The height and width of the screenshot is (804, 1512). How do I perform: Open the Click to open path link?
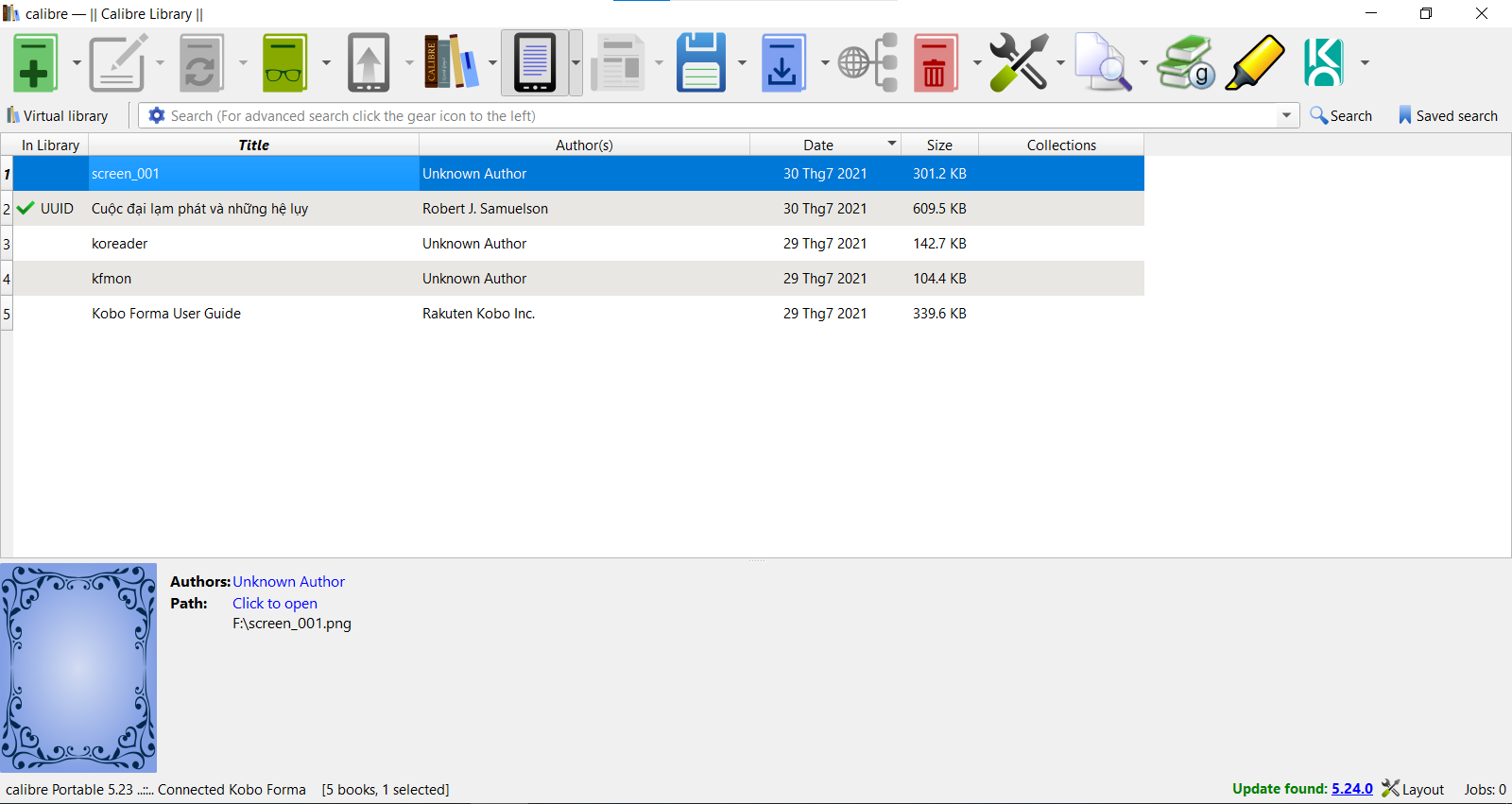tap(275, 603)
